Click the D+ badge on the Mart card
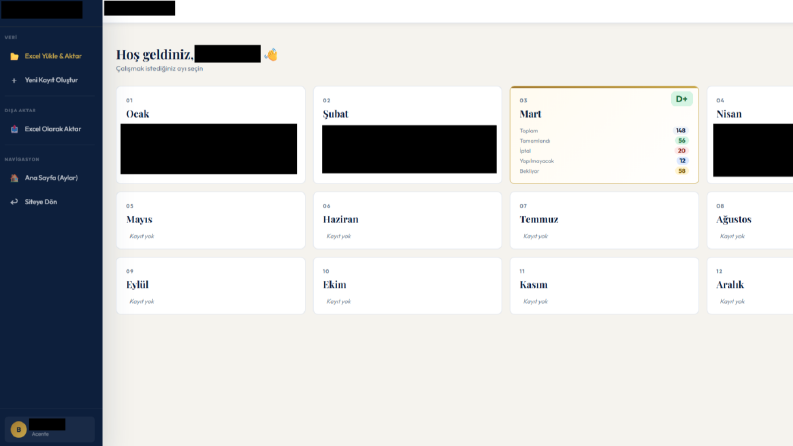The image size is (793, 446). (681, 99)
